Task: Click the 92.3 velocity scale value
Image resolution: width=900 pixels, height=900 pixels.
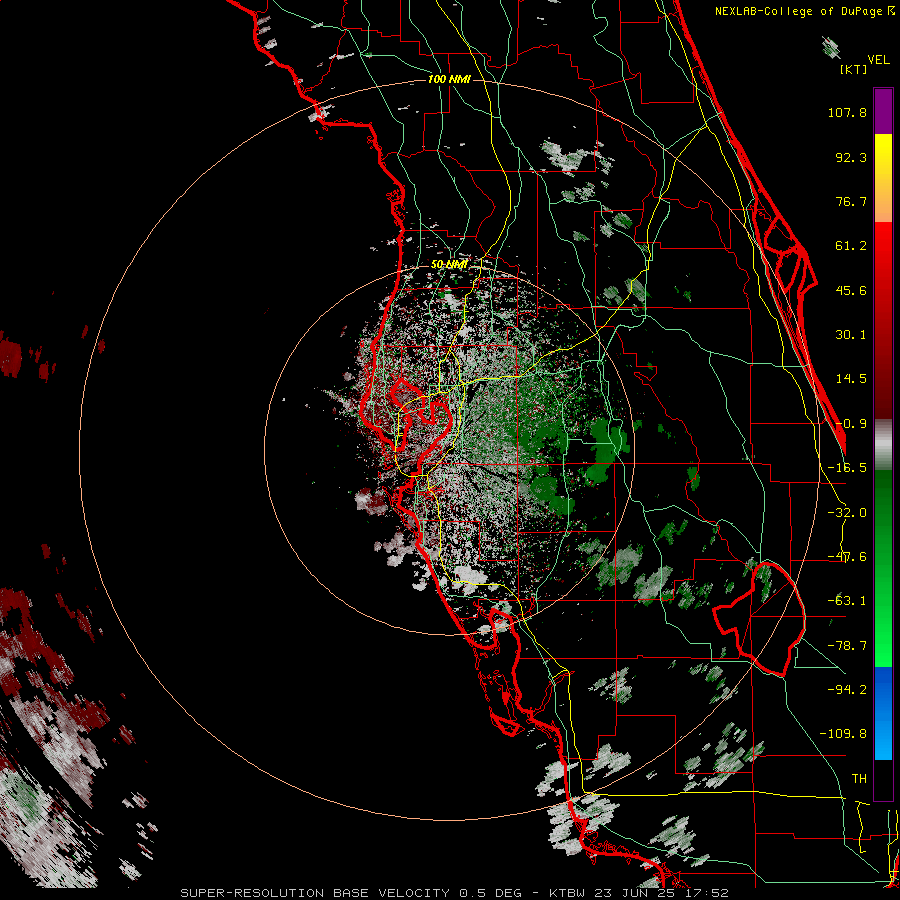Action: (x=851, y=157)
